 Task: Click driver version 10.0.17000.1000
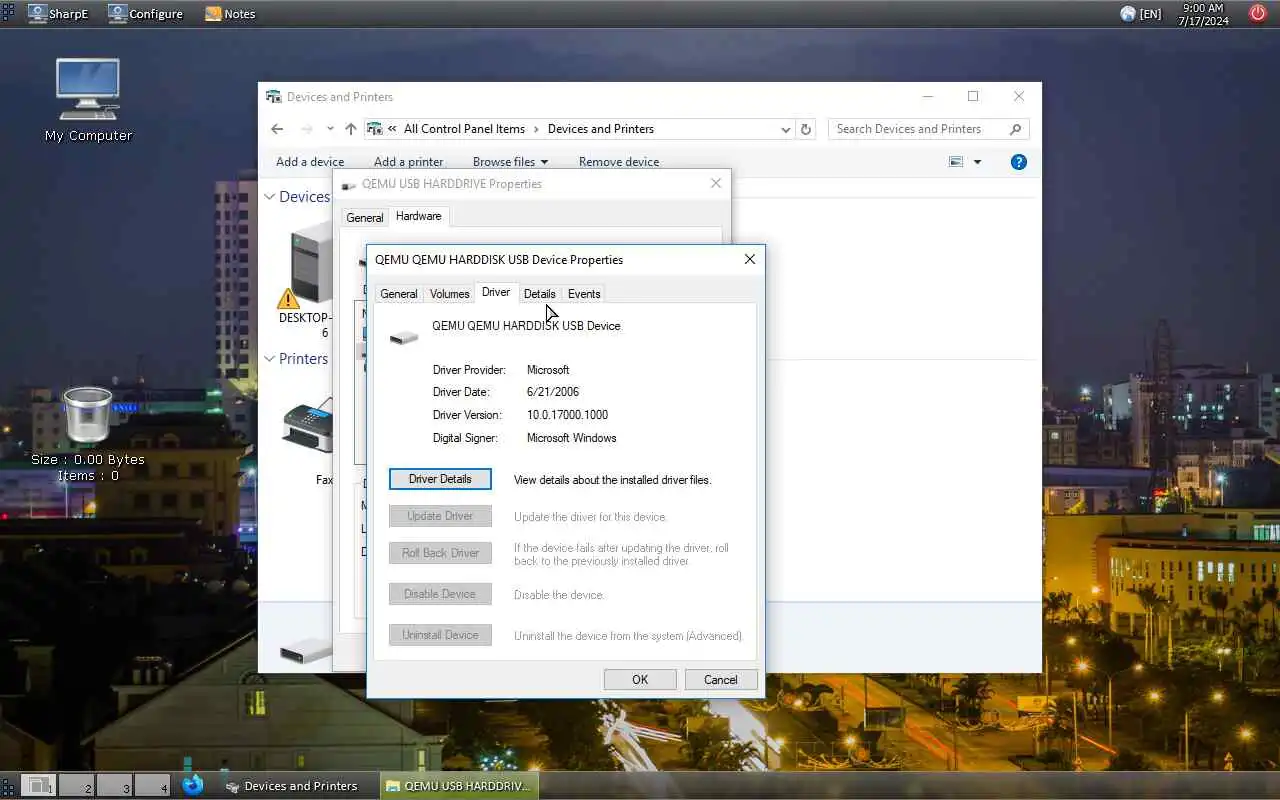(x=567, y=415)
